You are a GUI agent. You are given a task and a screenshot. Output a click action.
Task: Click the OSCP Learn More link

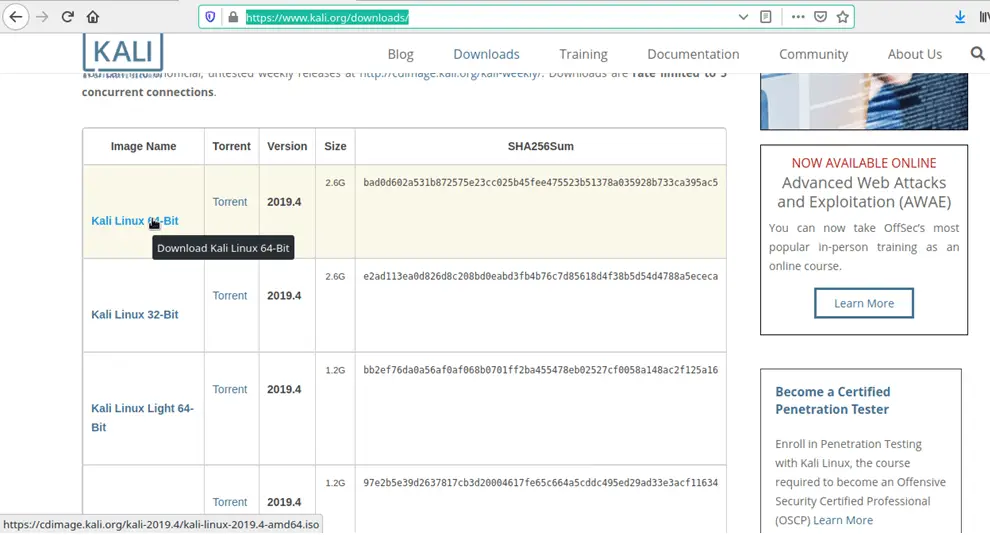[843, 520]
